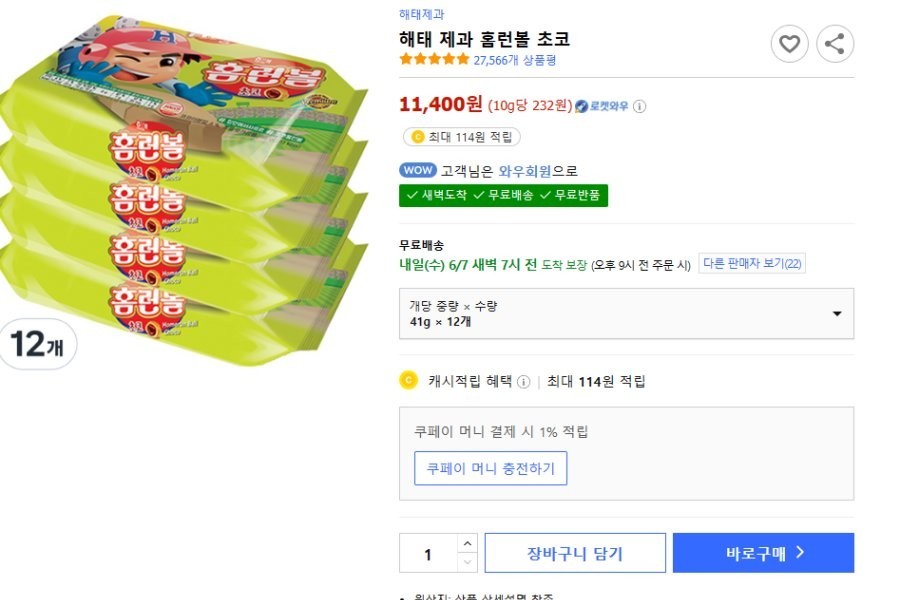Image resolution: width=900 pixels, height=600 pixels.
Task: Open the 와우회원 membership link
Action: 525,171
